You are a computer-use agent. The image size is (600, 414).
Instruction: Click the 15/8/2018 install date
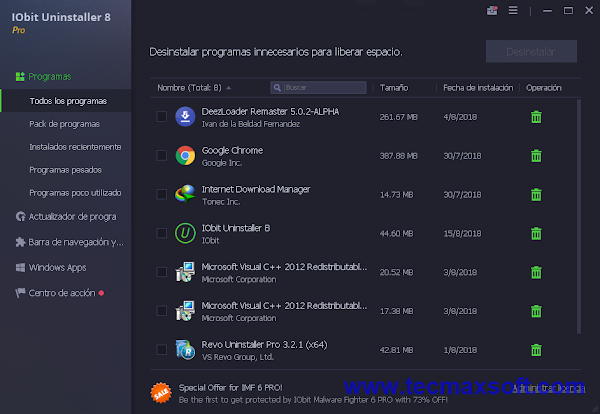tap(462, 233)
